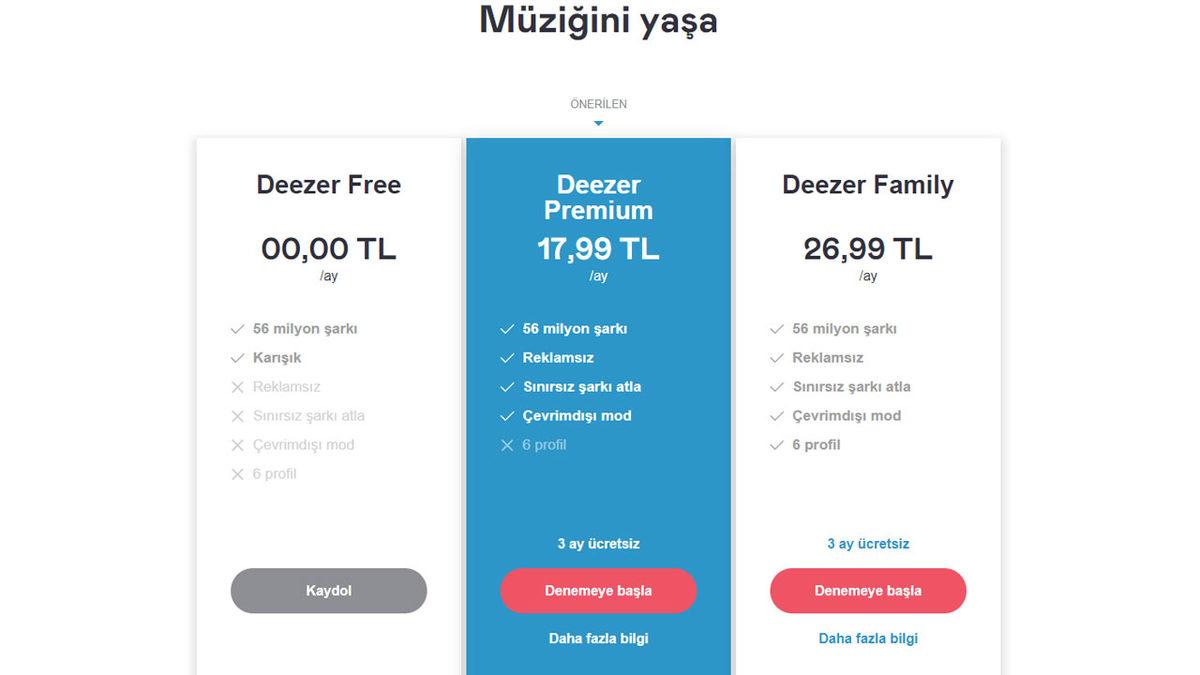
Task: Open Daha fazla bilgi for Deezer Premium
Action: 598,638
